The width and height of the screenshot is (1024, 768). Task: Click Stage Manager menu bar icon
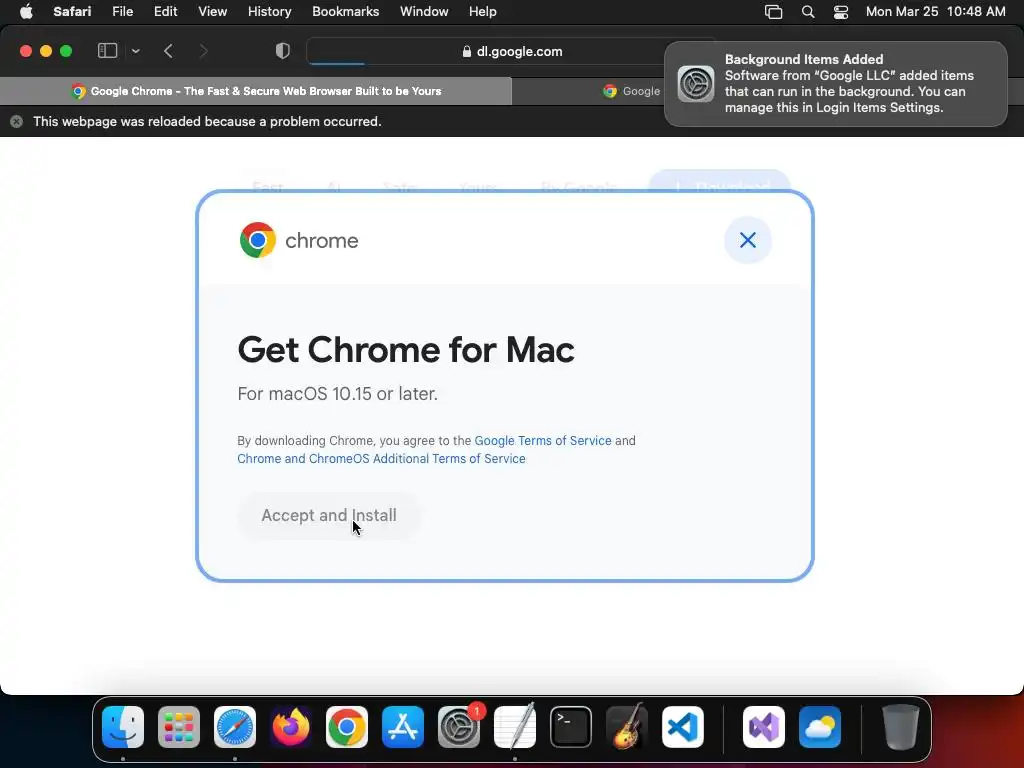click(x=773, y=12)
